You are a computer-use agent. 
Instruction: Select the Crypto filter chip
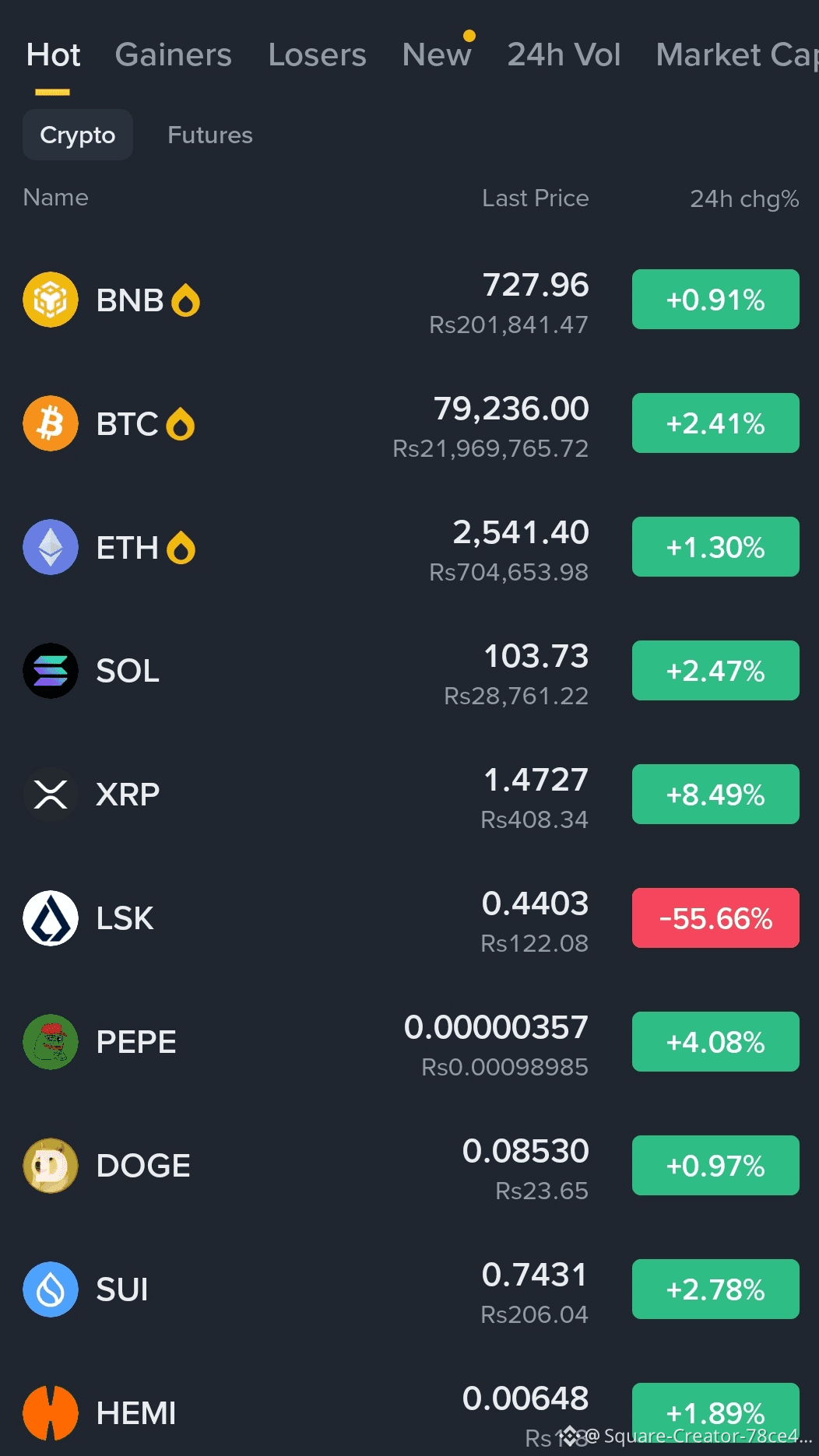(78, 135)
